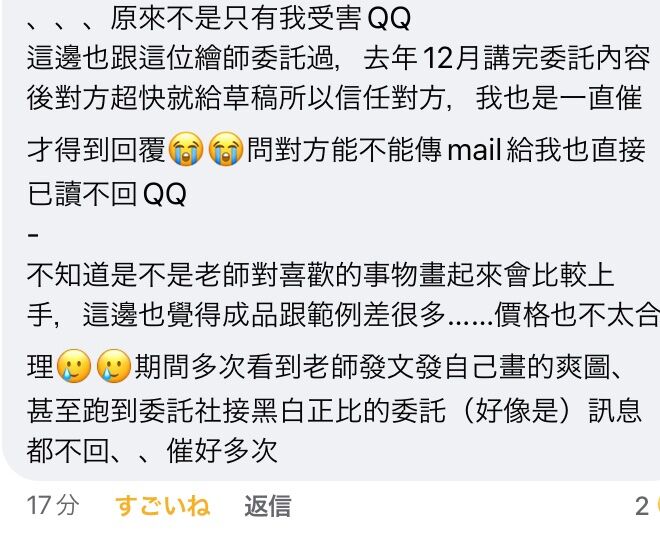
Task: Tap the 委託社 text in the comment
Action: (180, 411)
